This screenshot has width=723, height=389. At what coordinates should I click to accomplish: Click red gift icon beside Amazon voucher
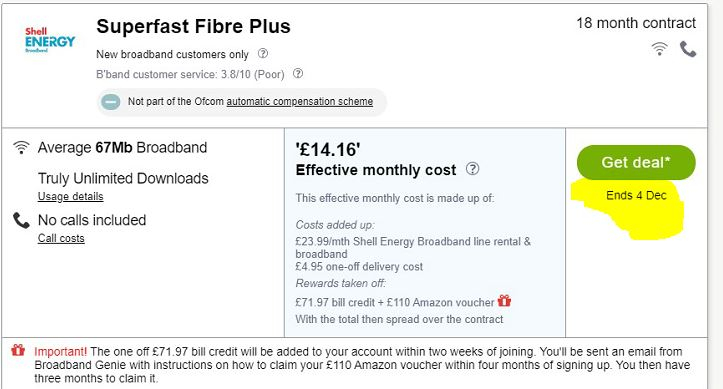pos(504,301)
